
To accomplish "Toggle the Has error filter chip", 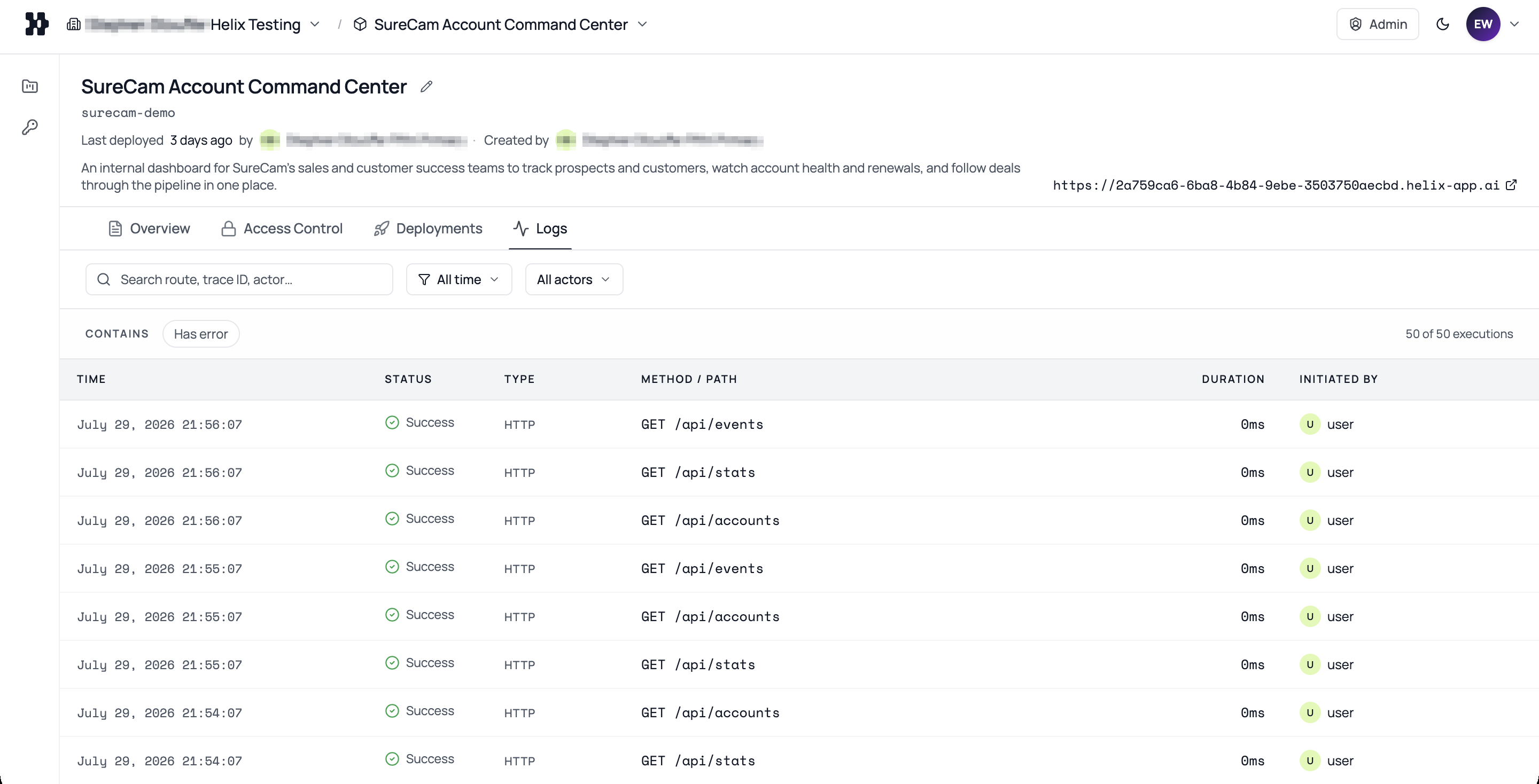I will coord(201,334).
